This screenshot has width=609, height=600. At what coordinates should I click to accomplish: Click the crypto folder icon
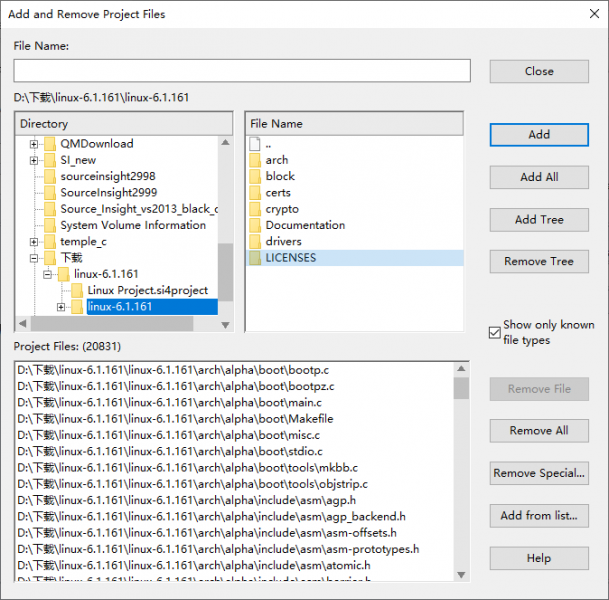click(x=254, y=209)
